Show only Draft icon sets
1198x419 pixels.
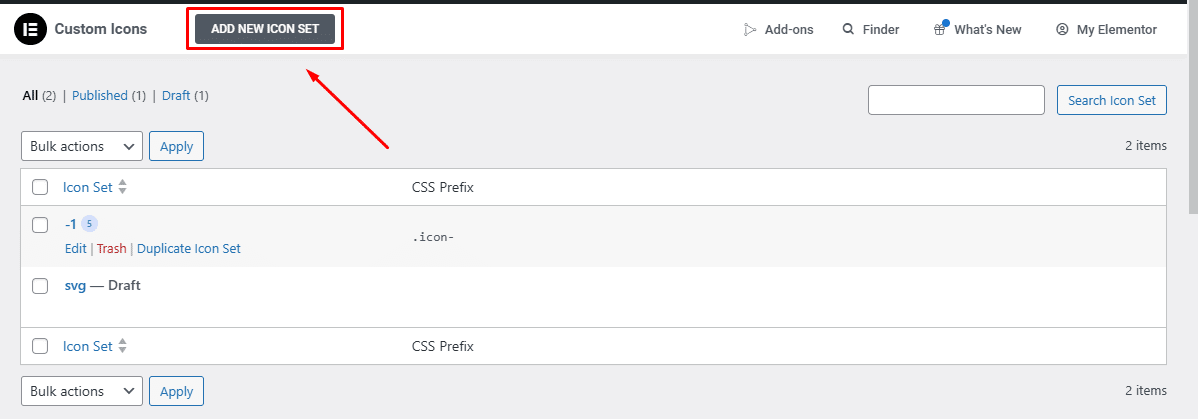pos(176,96)
